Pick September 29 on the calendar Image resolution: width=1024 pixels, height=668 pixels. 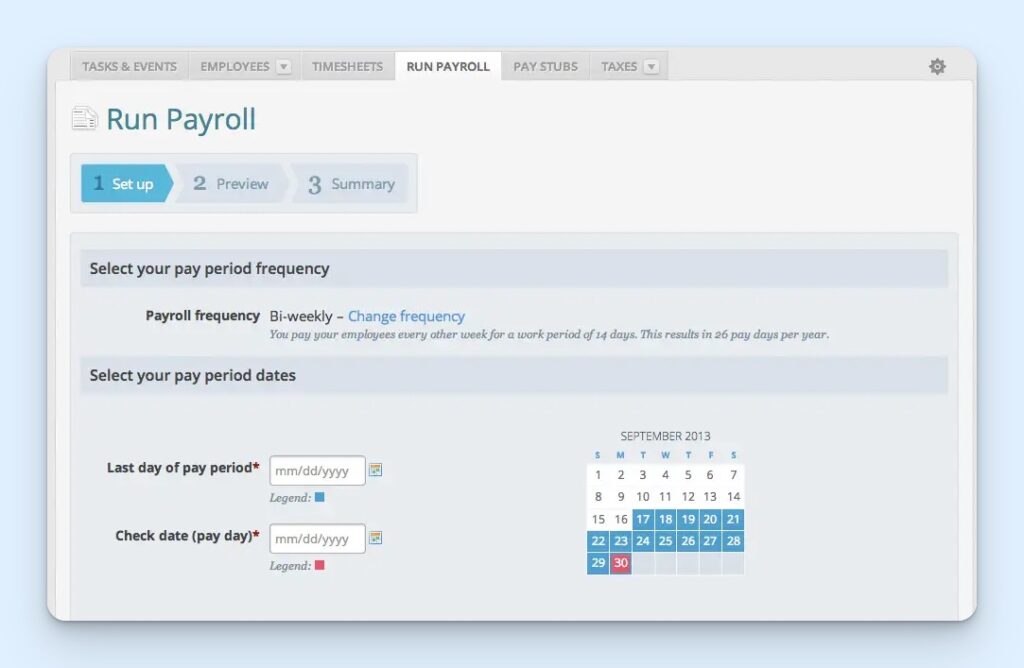tap(598, 563)
